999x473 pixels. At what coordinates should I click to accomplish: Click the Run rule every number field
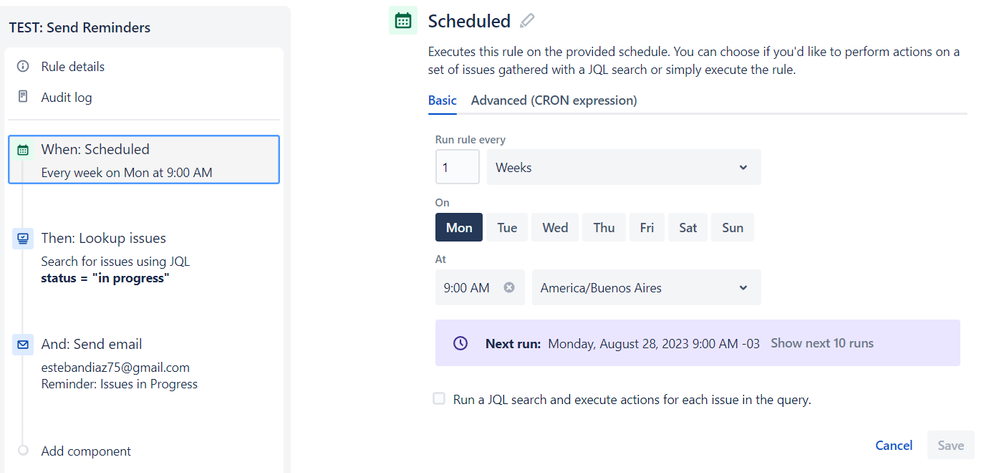457,167
